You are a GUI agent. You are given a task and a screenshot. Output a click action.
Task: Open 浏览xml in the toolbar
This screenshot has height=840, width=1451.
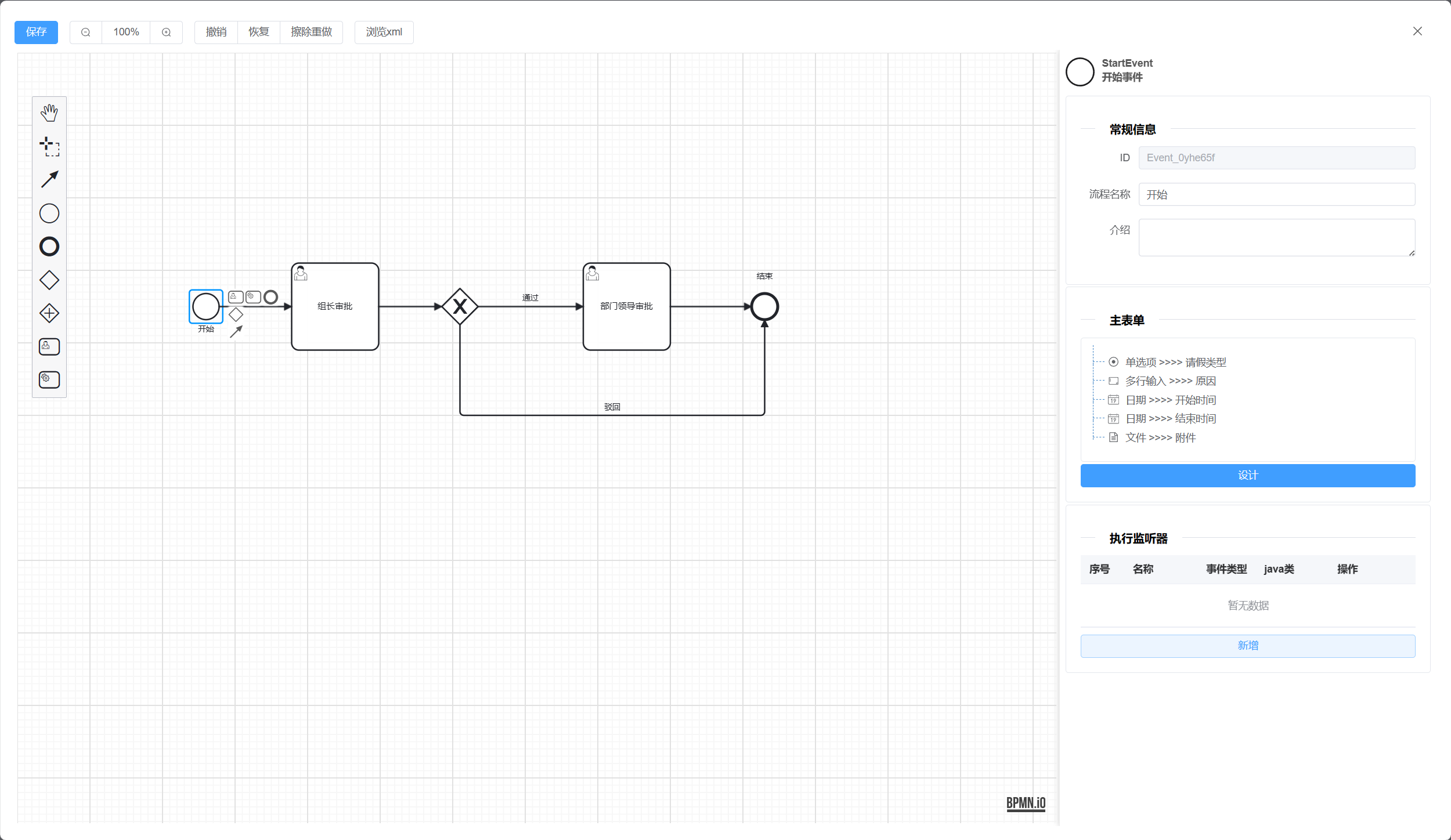[x=384, y=32]
